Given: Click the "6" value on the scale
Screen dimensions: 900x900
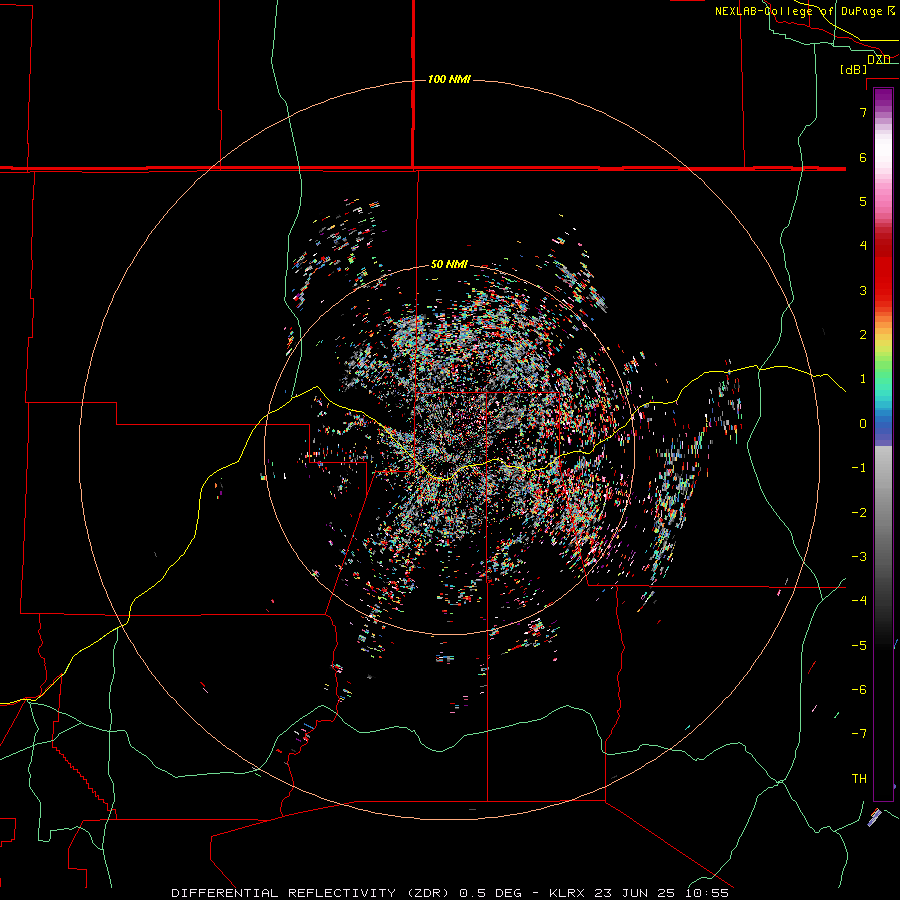Looking at the screenshot, I should coord(863,157).
